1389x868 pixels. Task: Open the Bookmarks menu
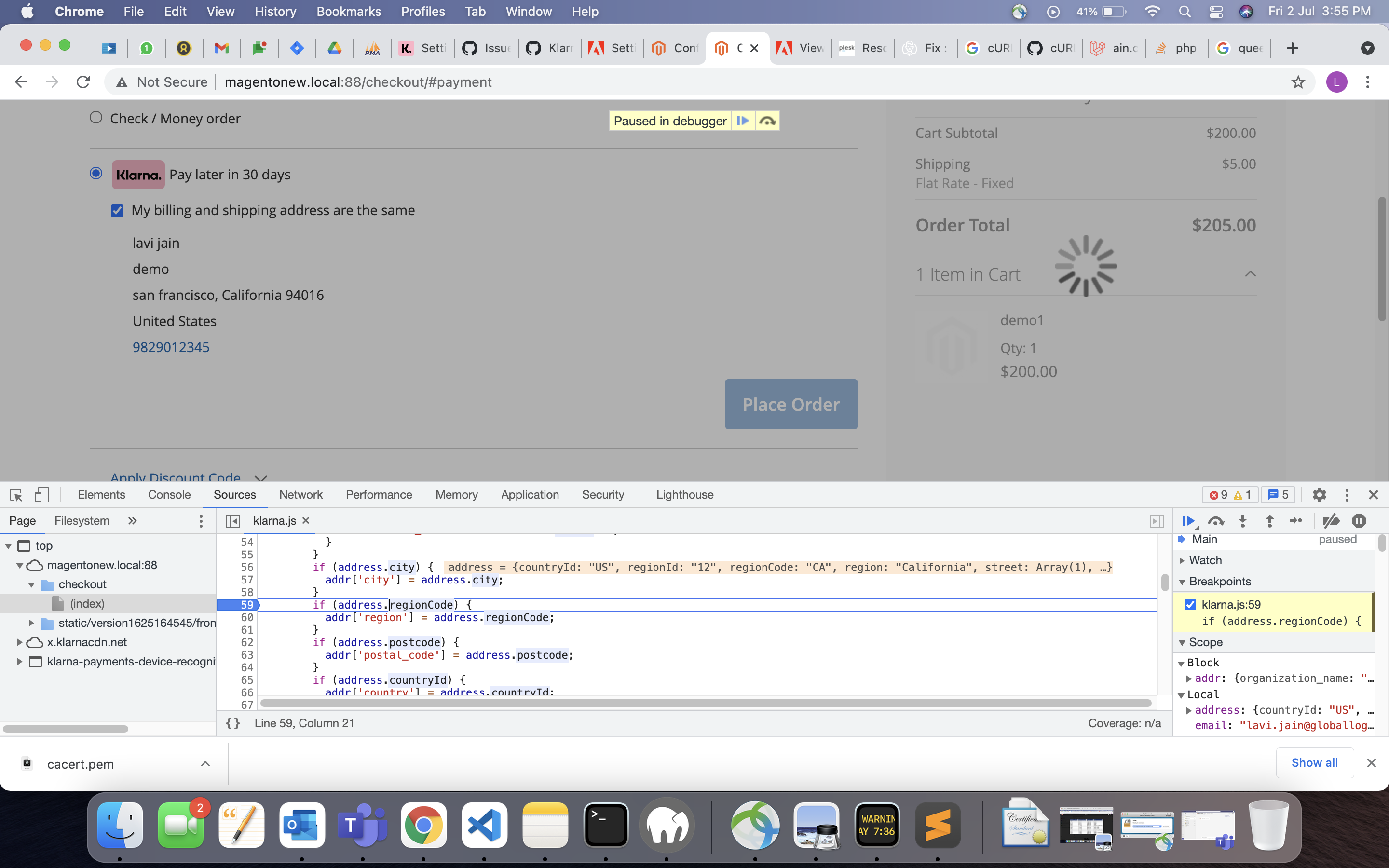348,12
